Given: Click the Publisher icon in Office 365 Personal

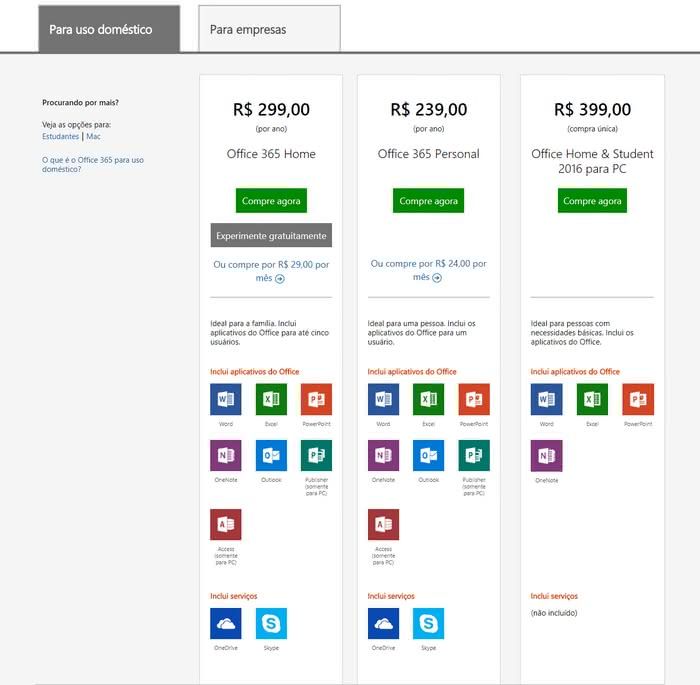Looking at the screenshot, I should pyautogui.click(x=474, y=455).
